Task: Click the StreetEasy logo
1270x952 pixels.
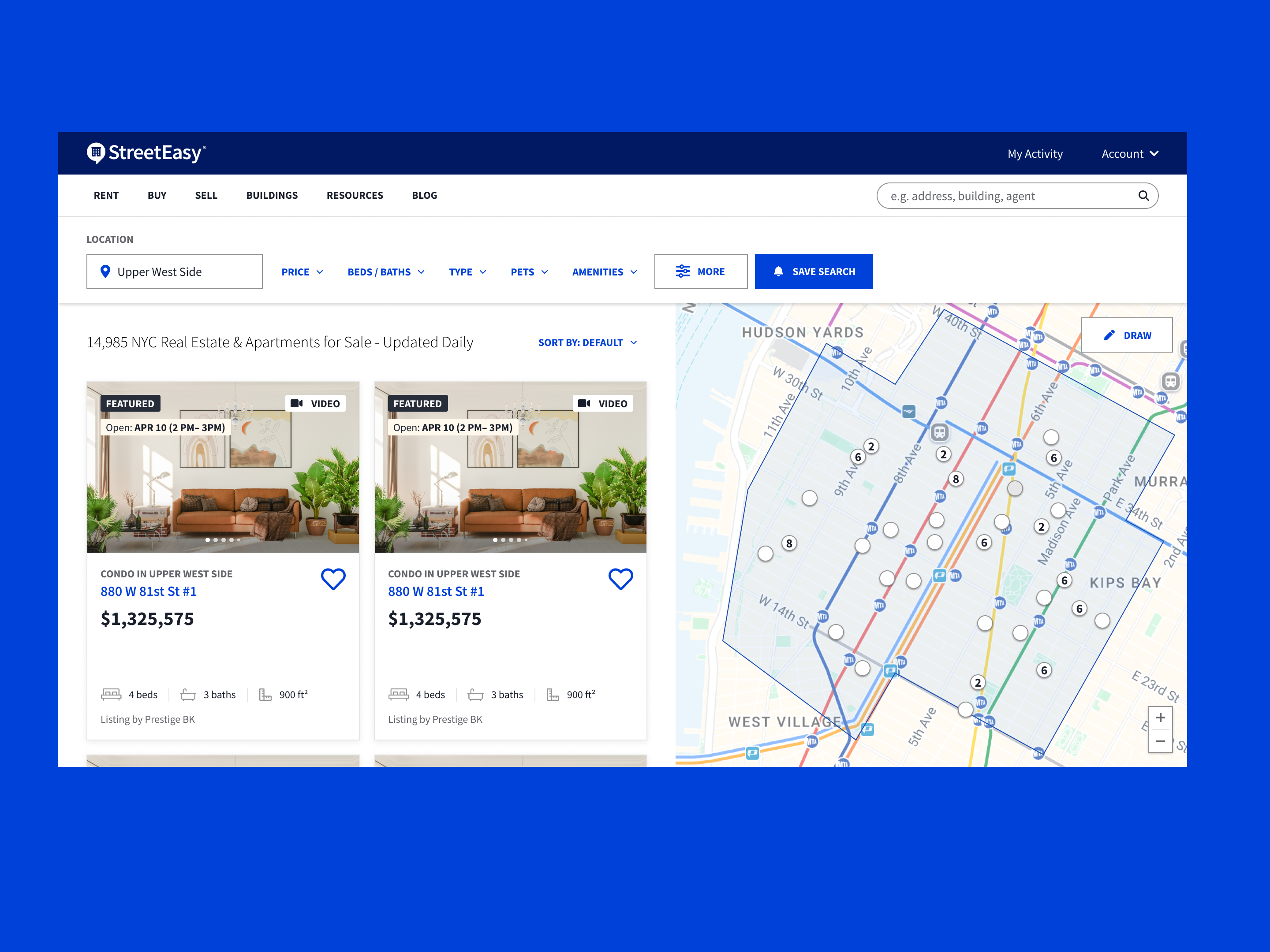Action: (x=146, y=153)
